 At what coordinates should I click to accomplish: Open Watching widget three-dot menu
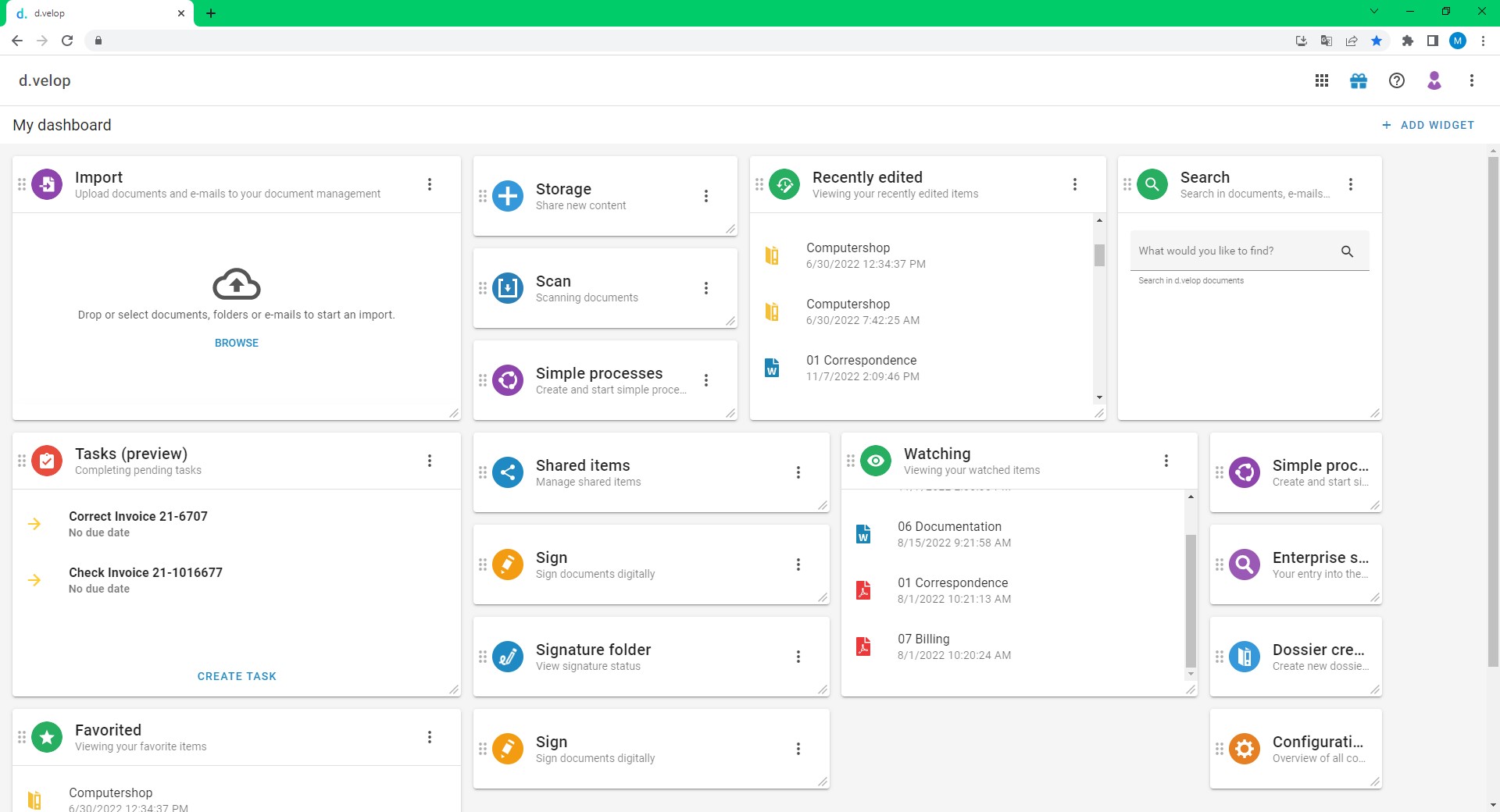(x=1166, y=461)
